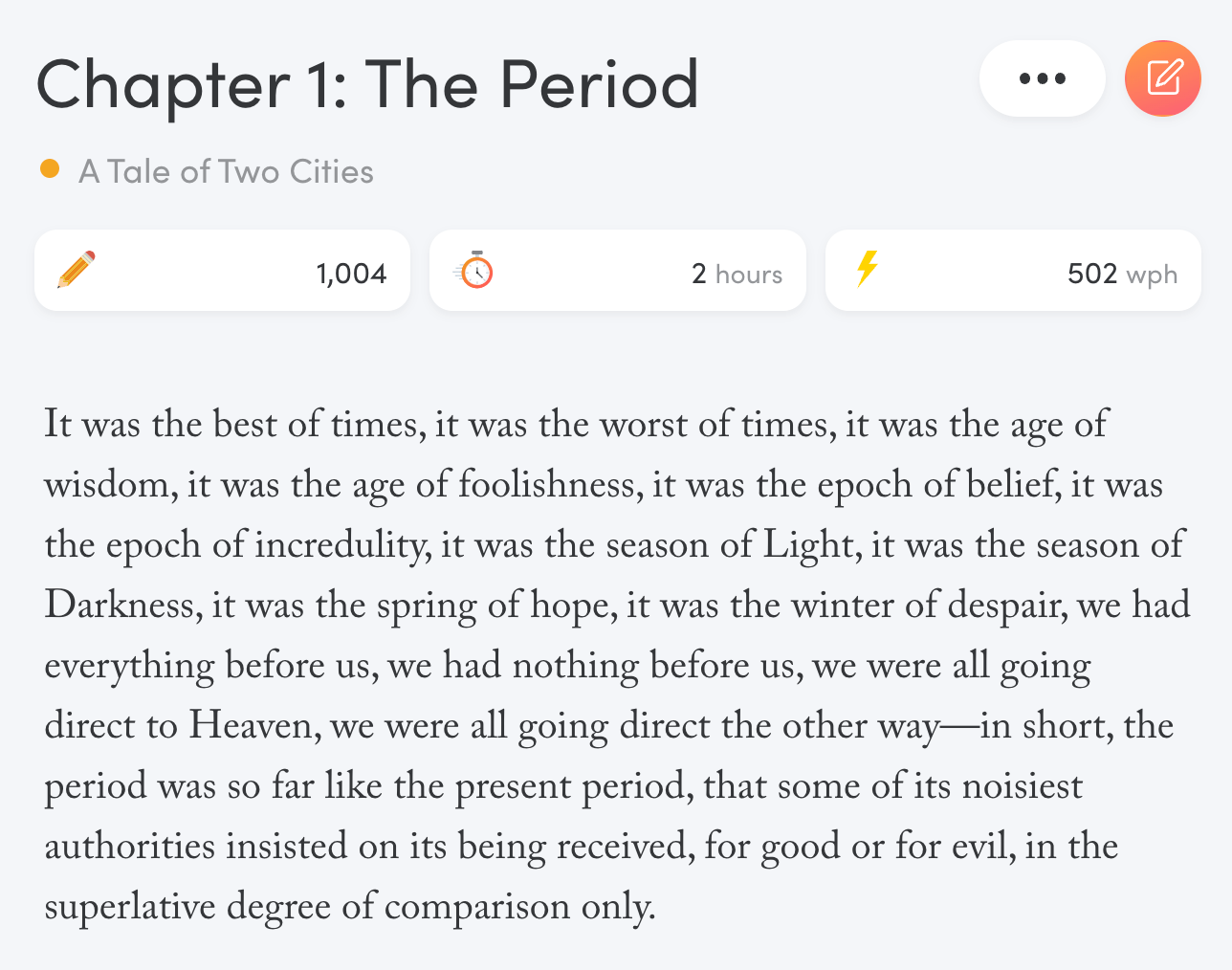Click the orange project color dot
This screenshot has height=970, width=1232.
tap(50, 169)
